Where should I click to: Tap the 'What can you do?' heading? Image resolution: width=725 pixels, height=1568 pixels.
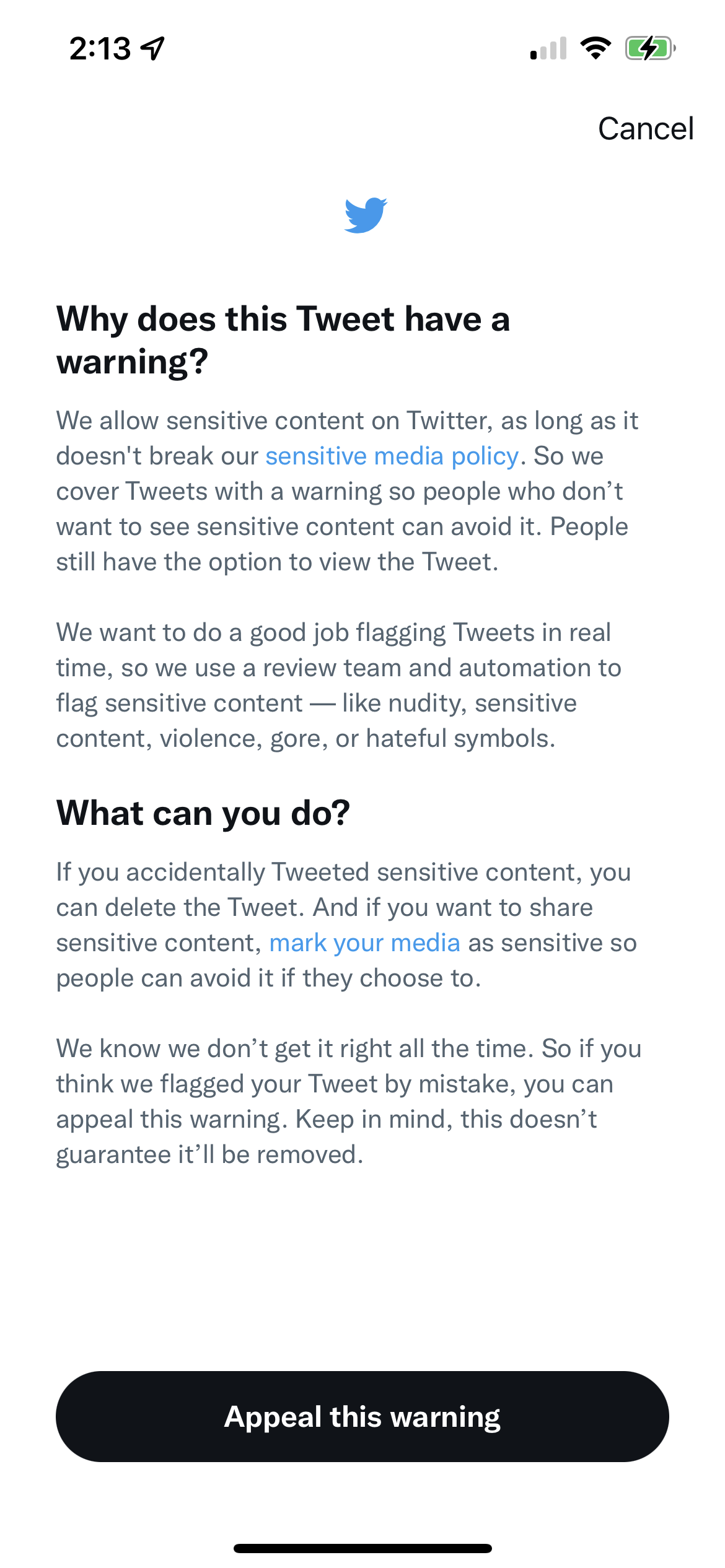click(x=203, y=813)
